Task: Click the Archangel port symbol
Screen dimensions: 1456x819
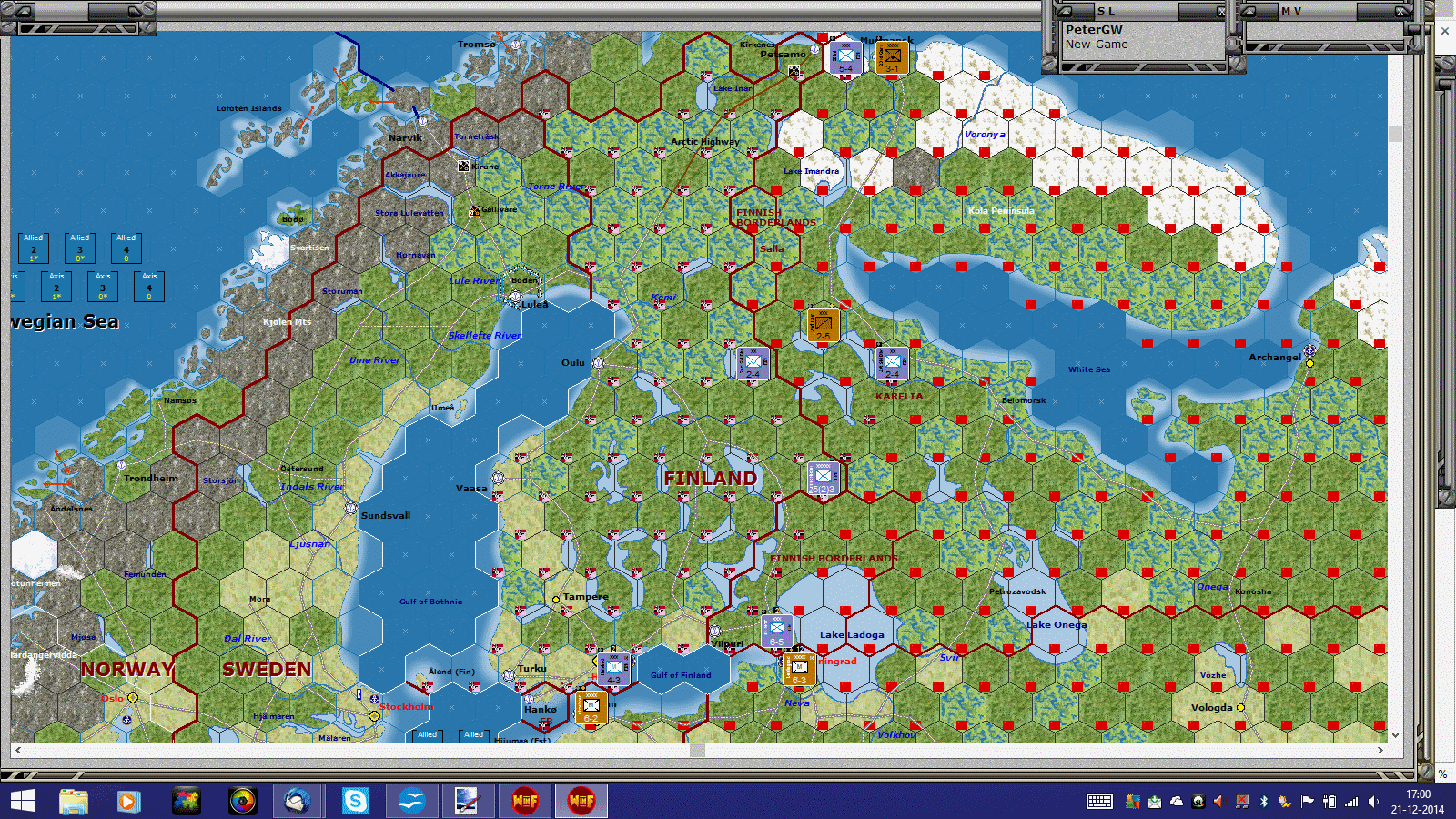Action: (x=1309, y=349)
